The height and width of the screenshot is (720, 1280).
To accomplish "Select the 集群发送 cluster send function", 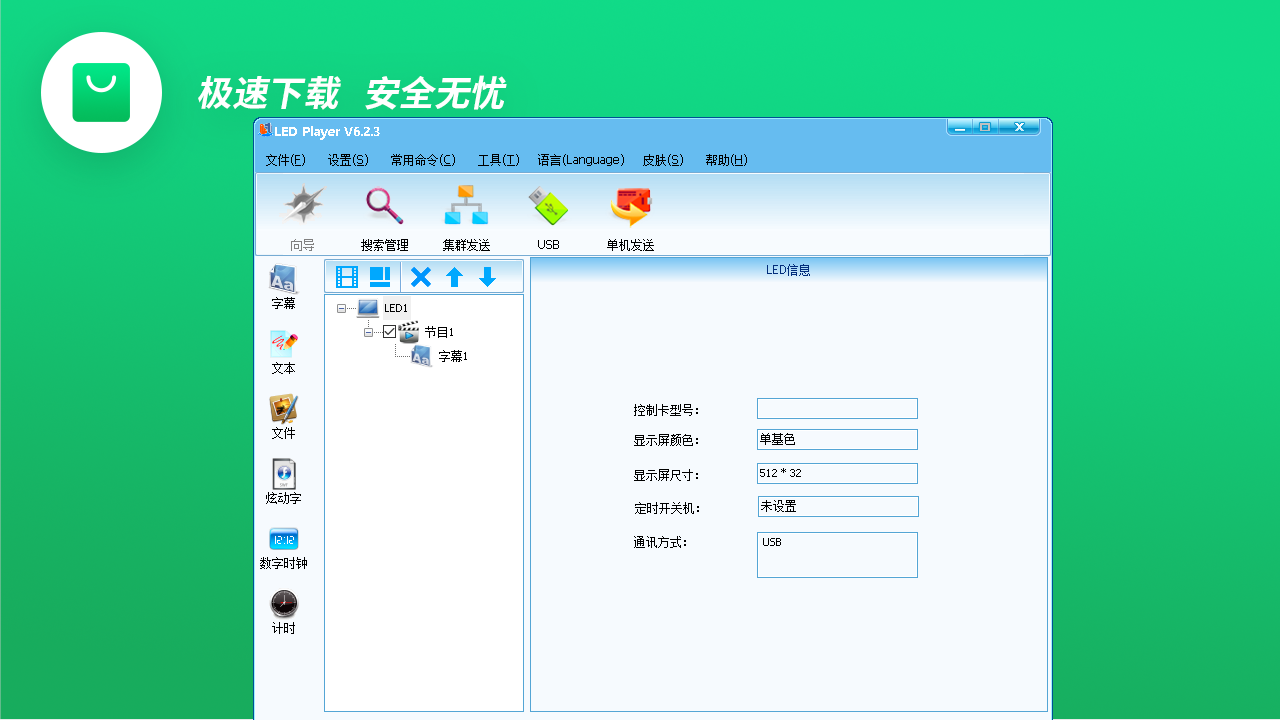I will click(466, 215).
